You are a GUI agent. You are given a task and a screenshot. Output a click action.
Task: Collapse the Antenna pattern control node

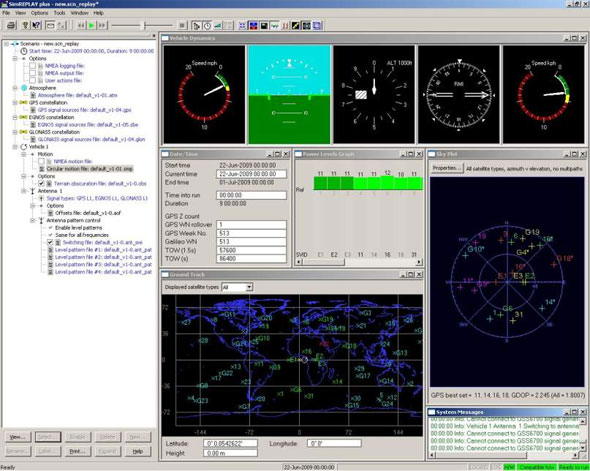coord(32,220)
